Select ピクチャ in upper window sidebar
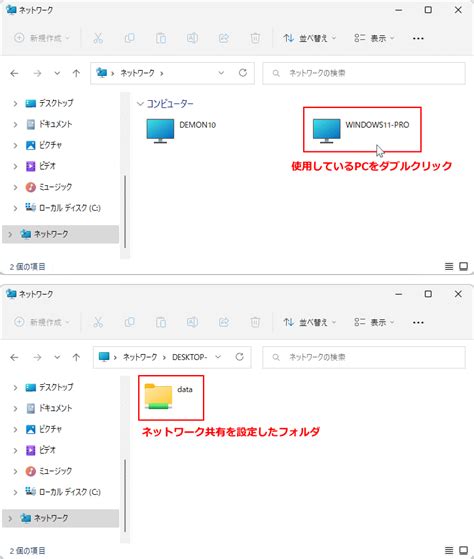The width and height of the screenshot is (474, 559). coord(44,145)
